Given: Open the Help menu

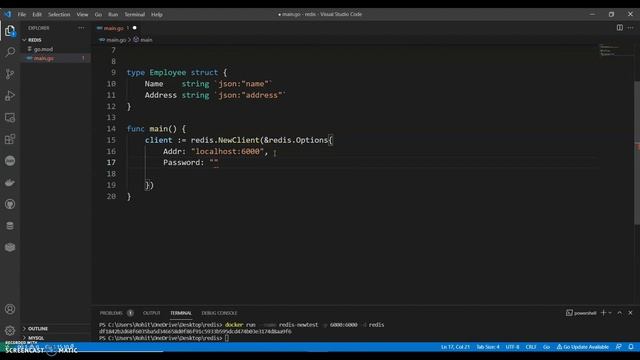Looking at the screenshot, I should coord(157,14).
